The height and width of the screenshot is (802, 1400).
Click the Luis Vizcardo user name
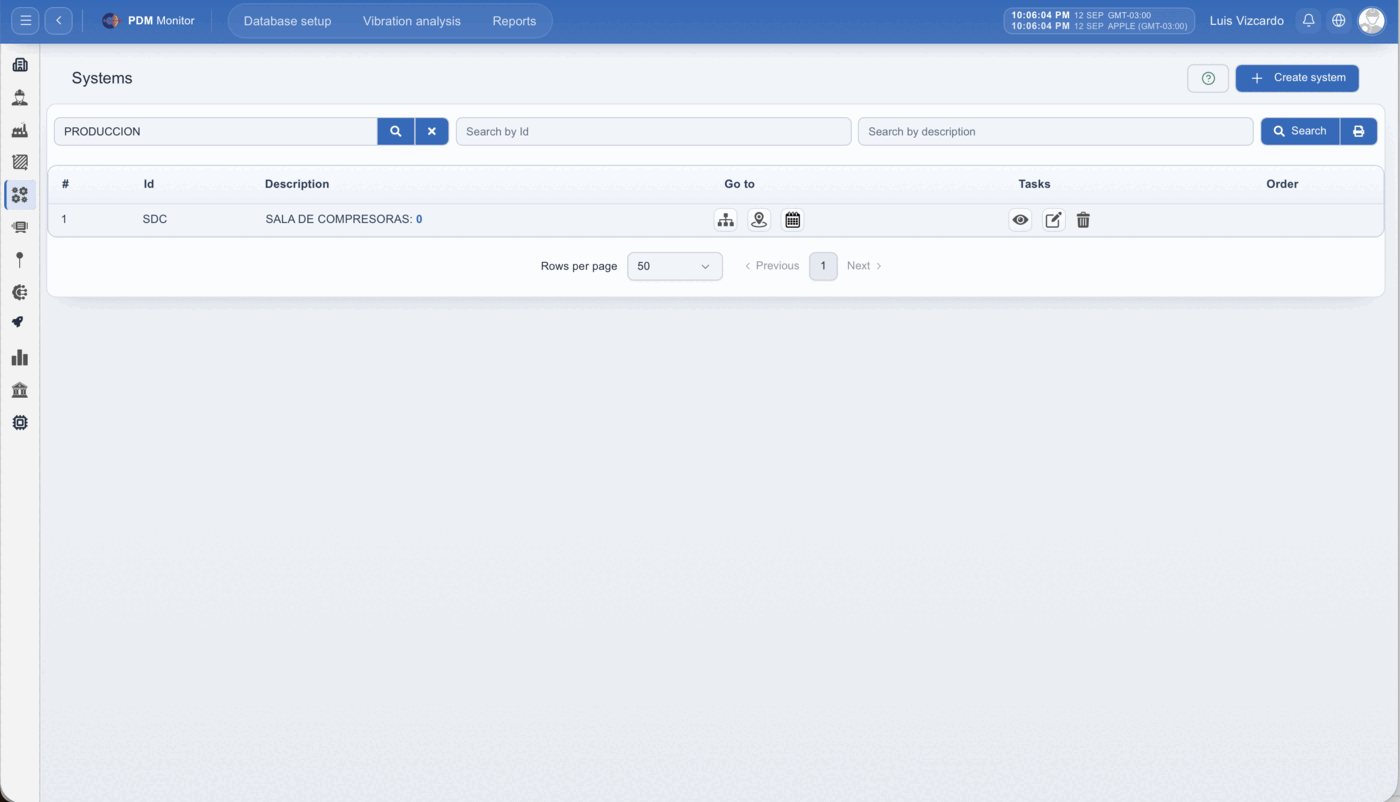1247,21
